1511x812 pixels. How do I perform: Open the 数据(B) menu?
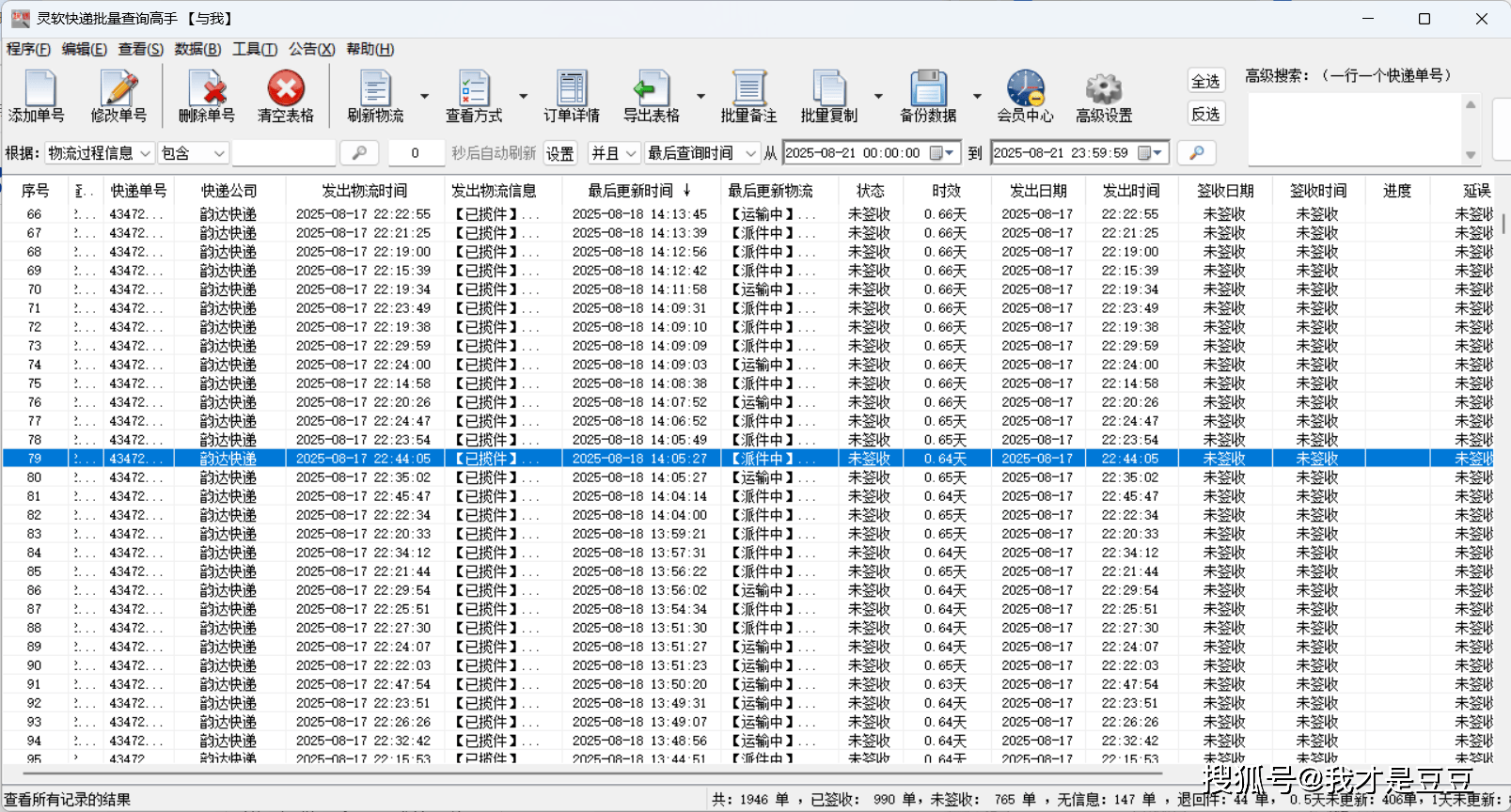coord(197,49)
